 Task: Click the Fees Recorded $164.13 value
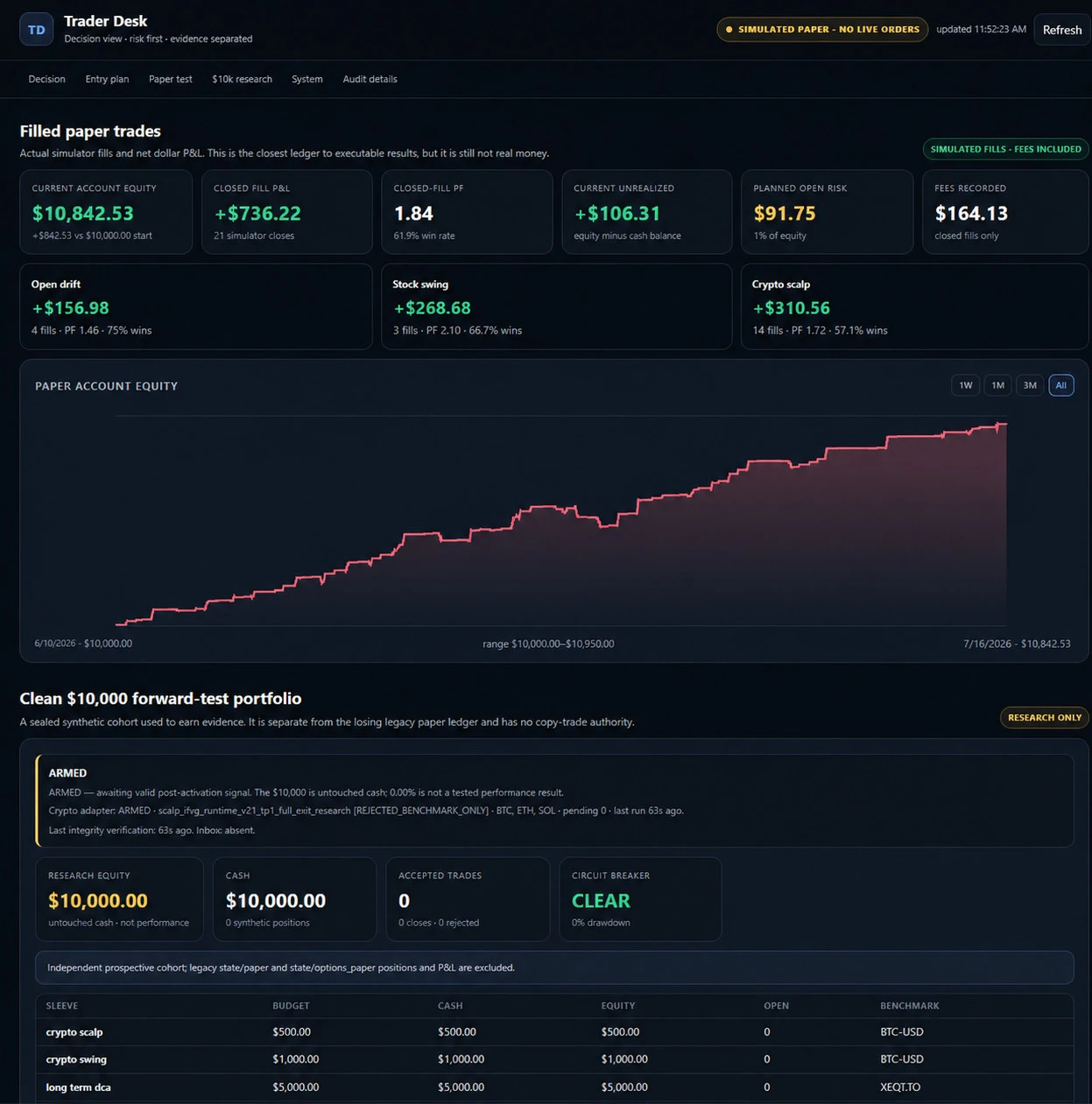pyautogui.click(x=971, y=213)
